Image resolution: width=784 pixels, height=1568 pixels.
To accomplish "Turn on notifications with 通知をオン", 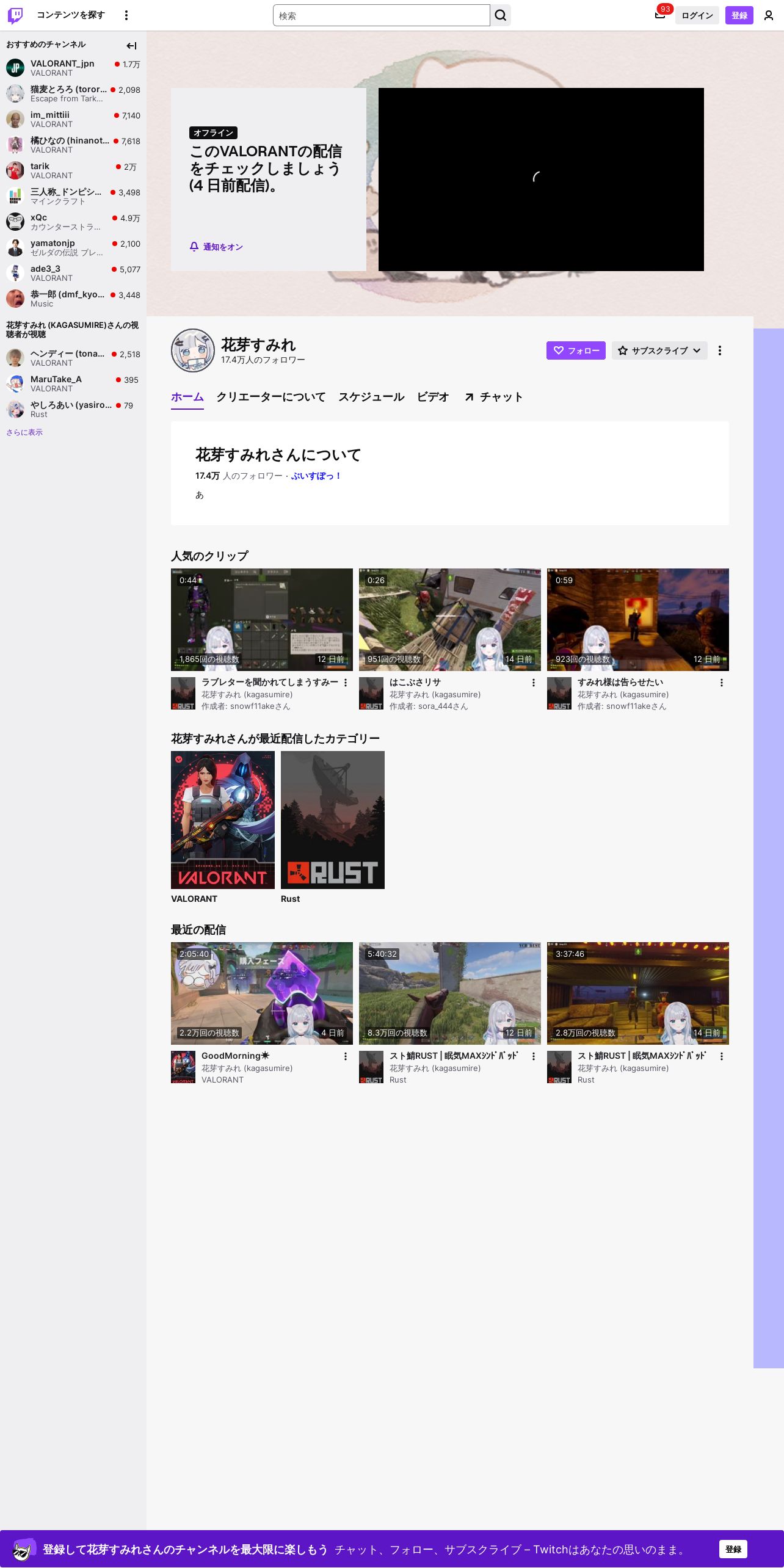I will [216, 247].
